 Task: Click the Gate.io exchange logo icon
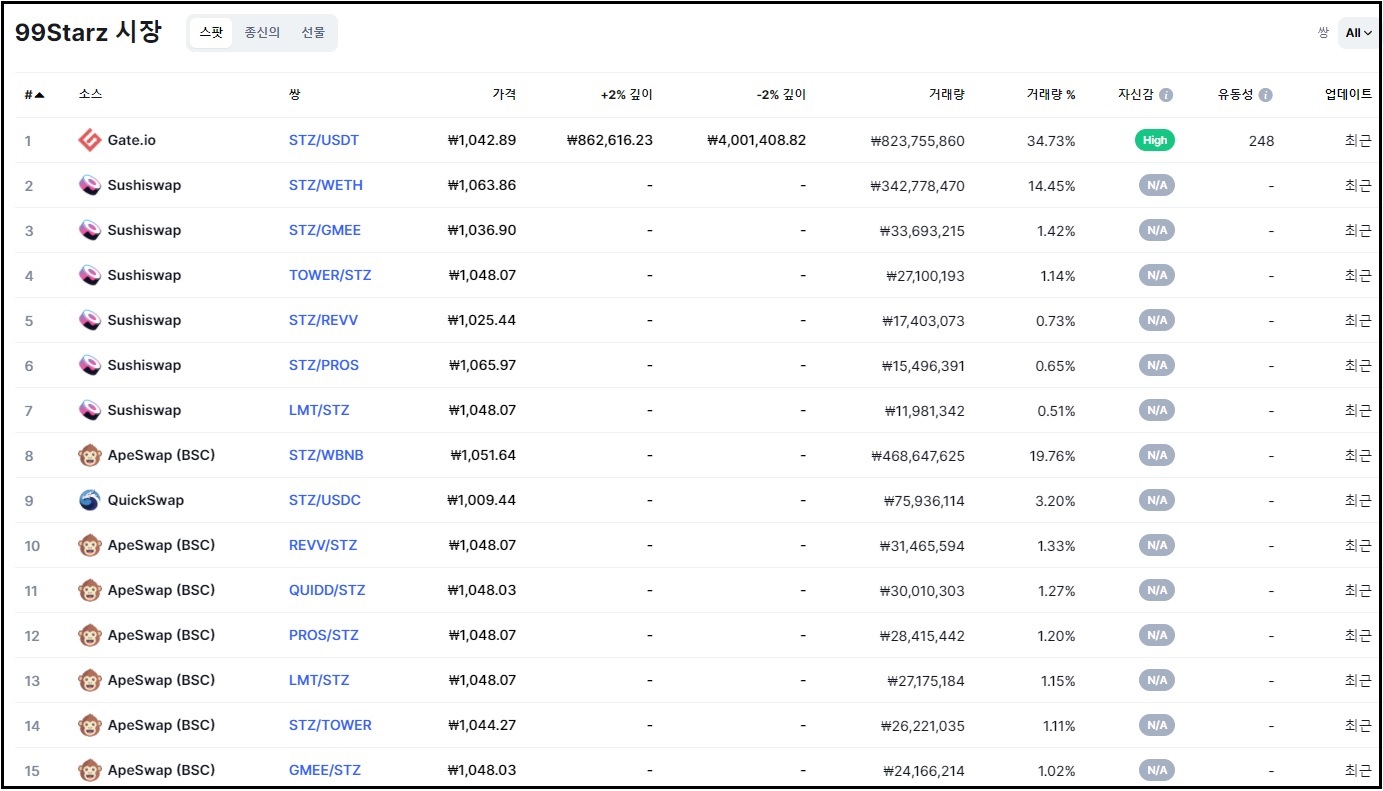coord(90,140)
